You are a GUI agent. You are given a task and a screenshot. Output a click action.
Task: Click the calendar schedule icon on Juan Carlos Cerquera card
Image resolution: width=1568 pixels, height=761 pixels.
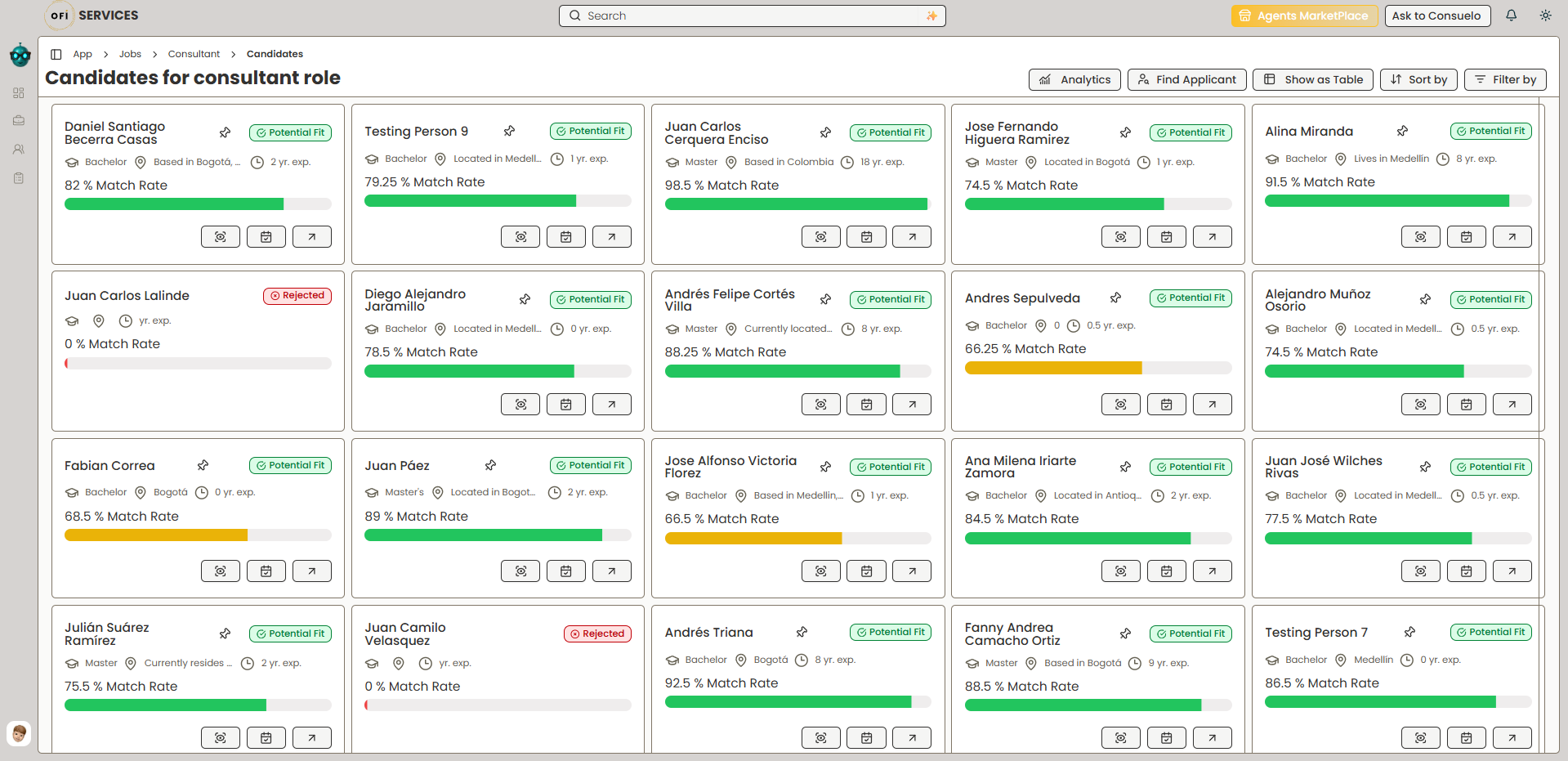click(x=866, y=237)
